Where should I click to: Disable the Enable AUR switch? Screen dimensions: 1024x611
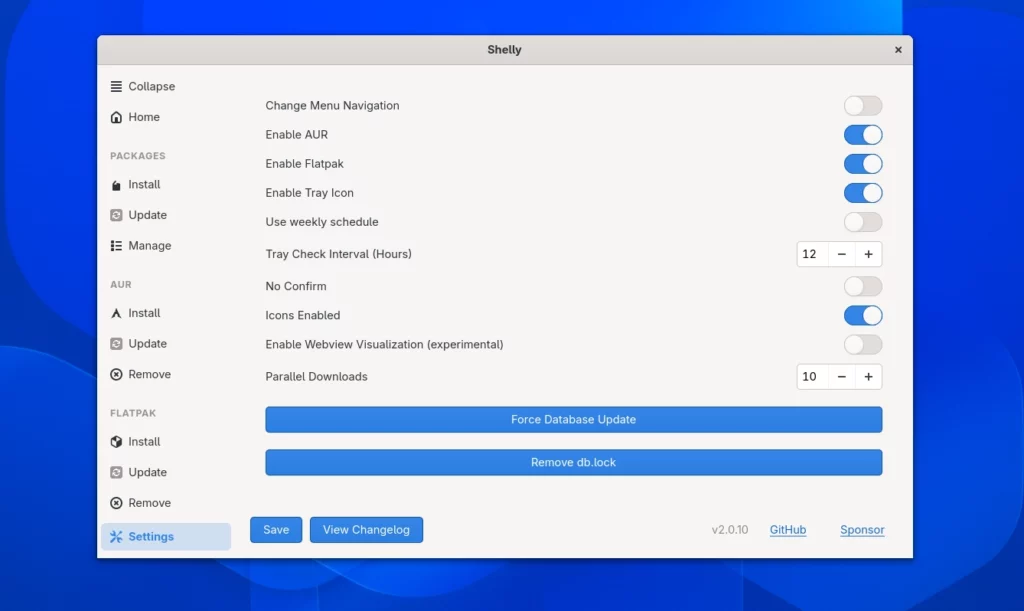point(862,135)
